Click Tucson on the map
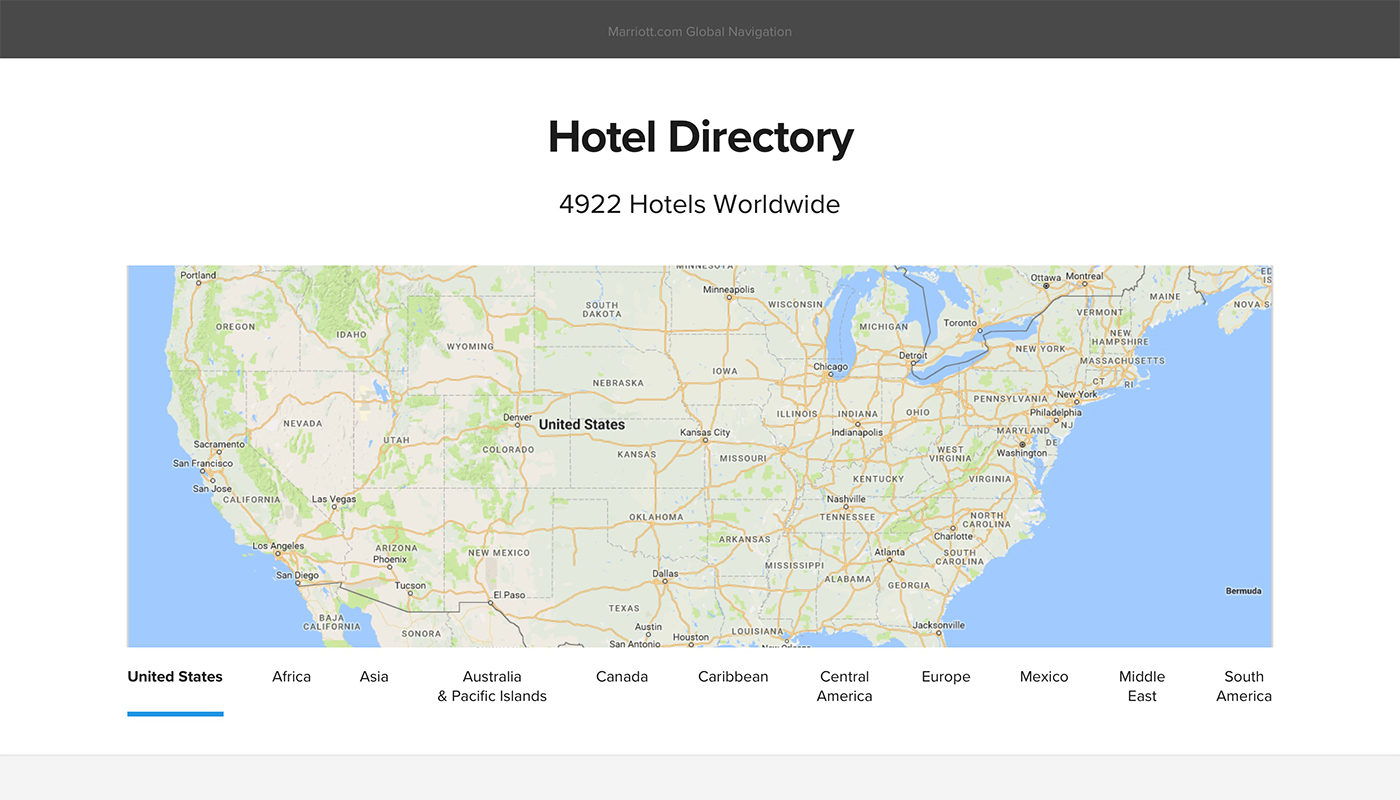1400x800 pixels. [x=410, y=586]
